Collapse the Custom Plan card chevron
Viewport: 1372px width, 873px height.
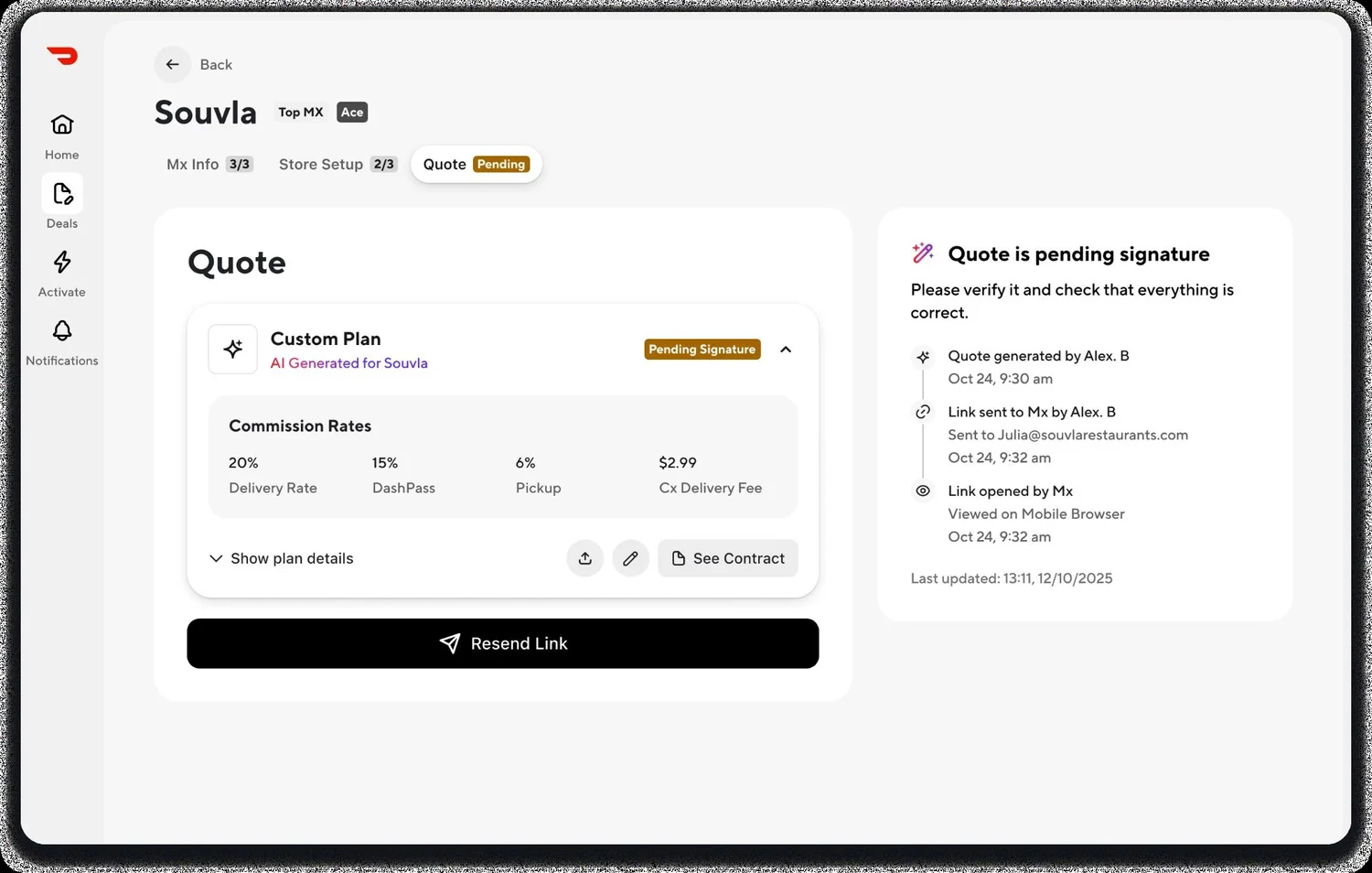pos(786,350)
